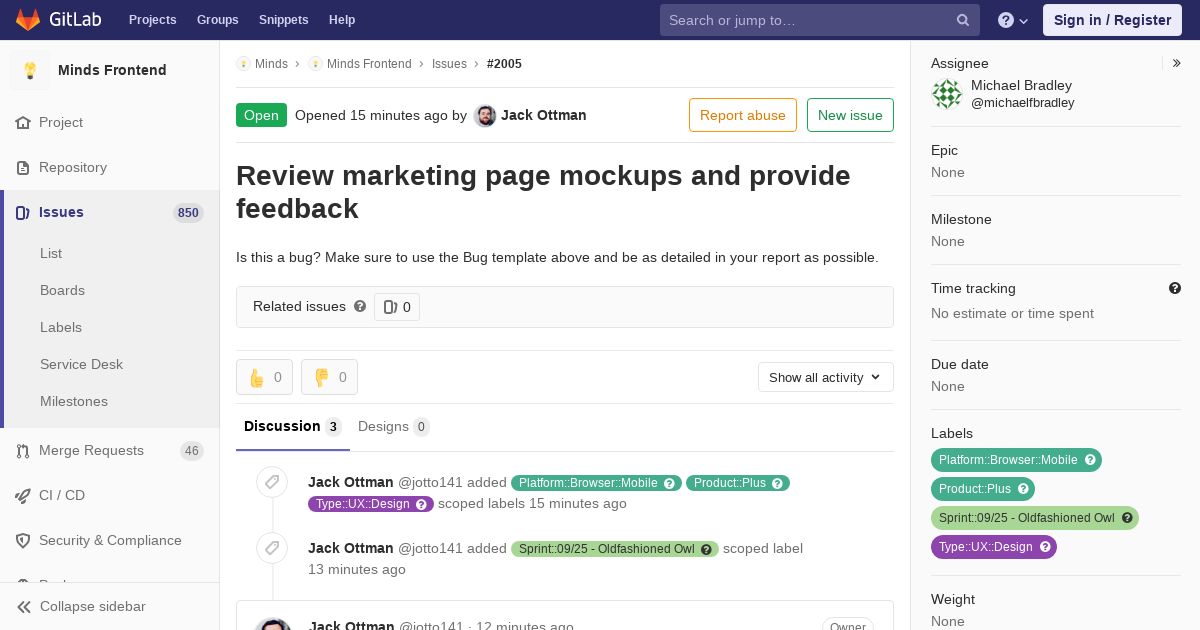Click Issues in the breadcrumb
This screenshot has height=630, width=1200.
(449, 63)
